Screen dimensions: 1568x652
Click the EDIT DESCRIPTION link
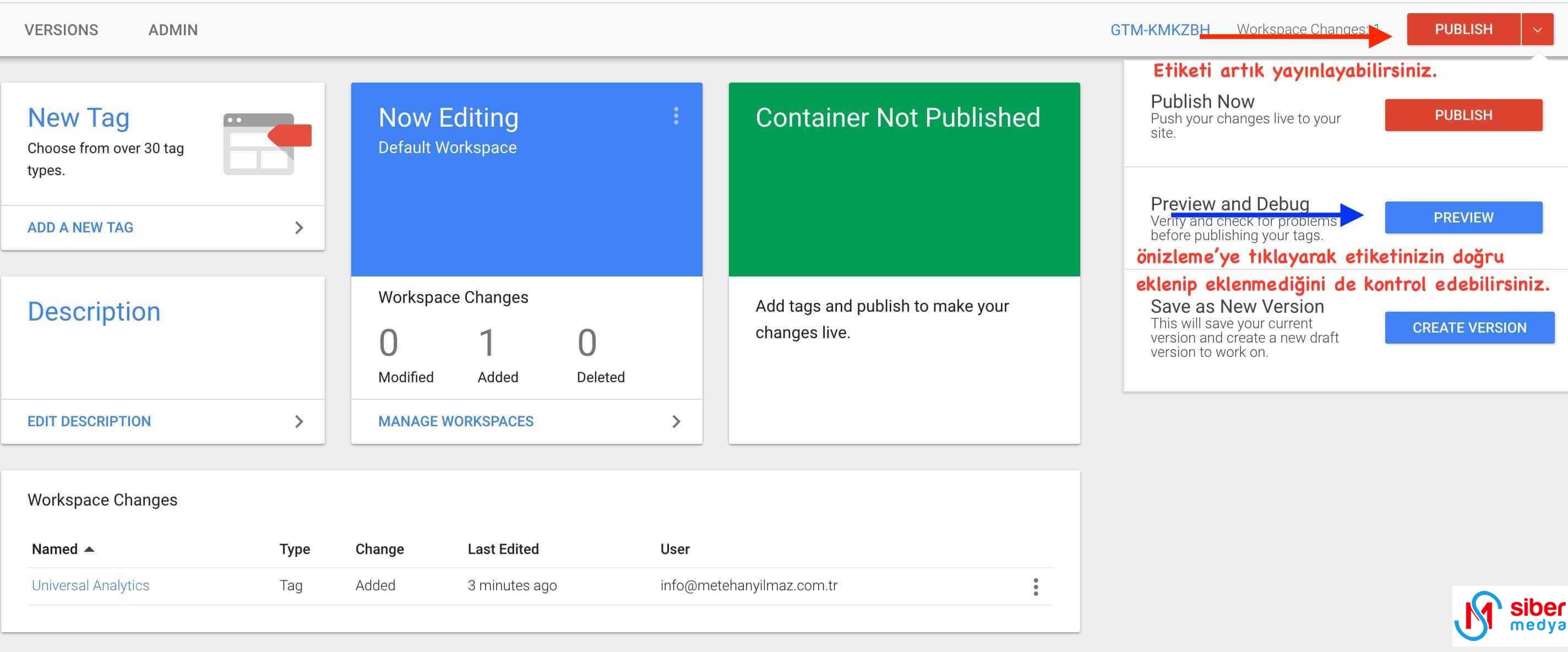pos(89,421)
